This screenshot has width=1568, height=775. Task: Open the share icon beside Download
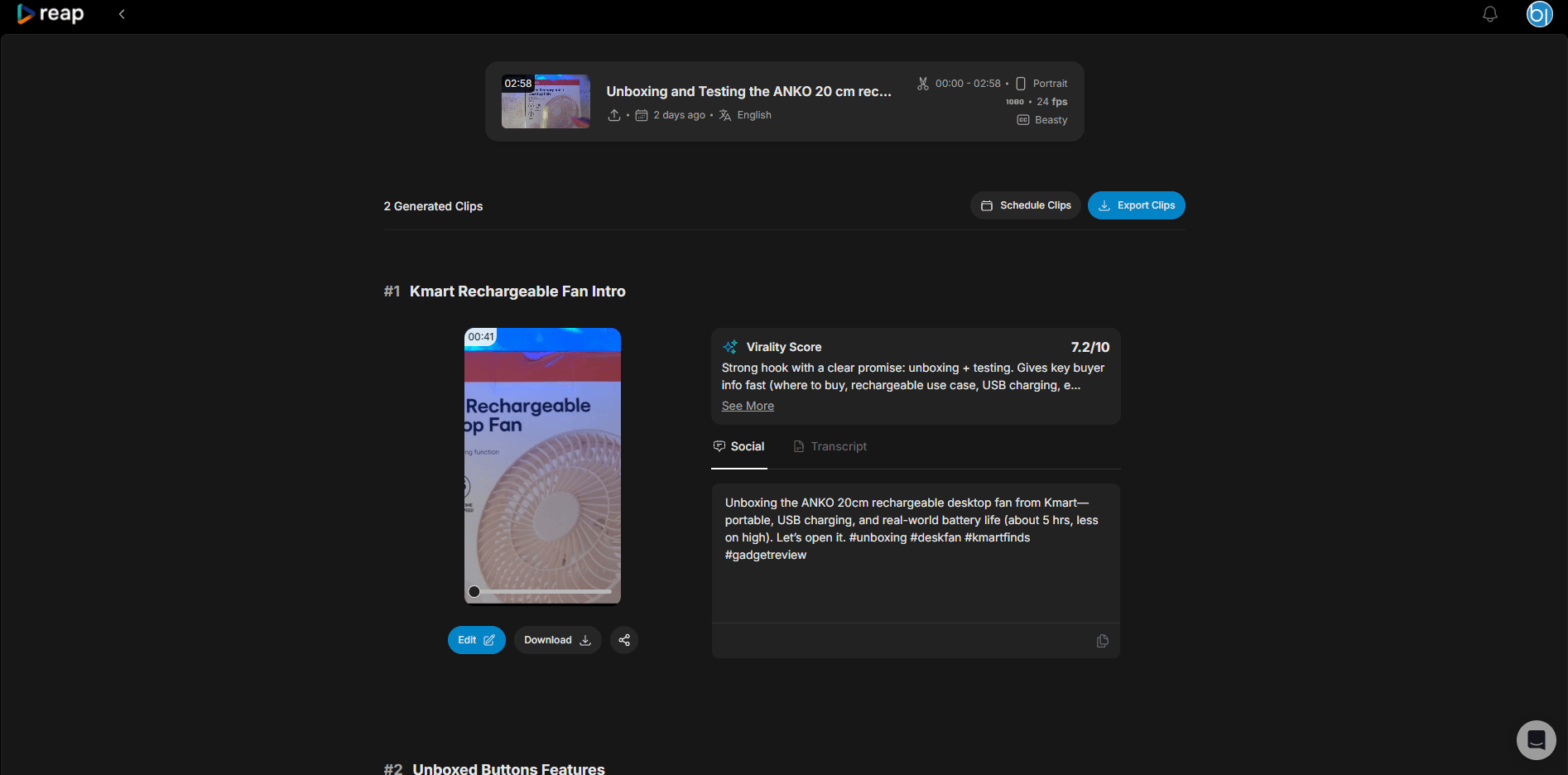623,640
